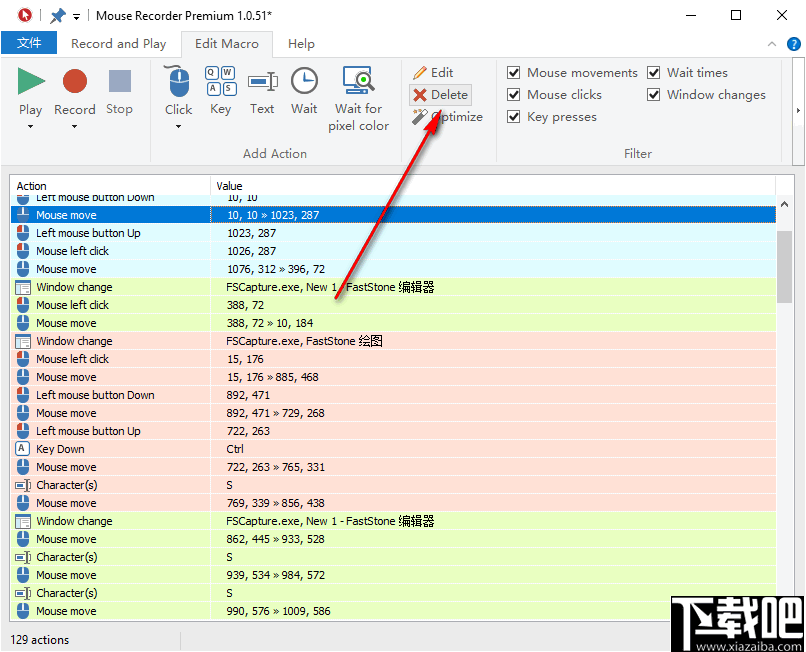
Task: Delete the selected action
Action: [440, 95]
